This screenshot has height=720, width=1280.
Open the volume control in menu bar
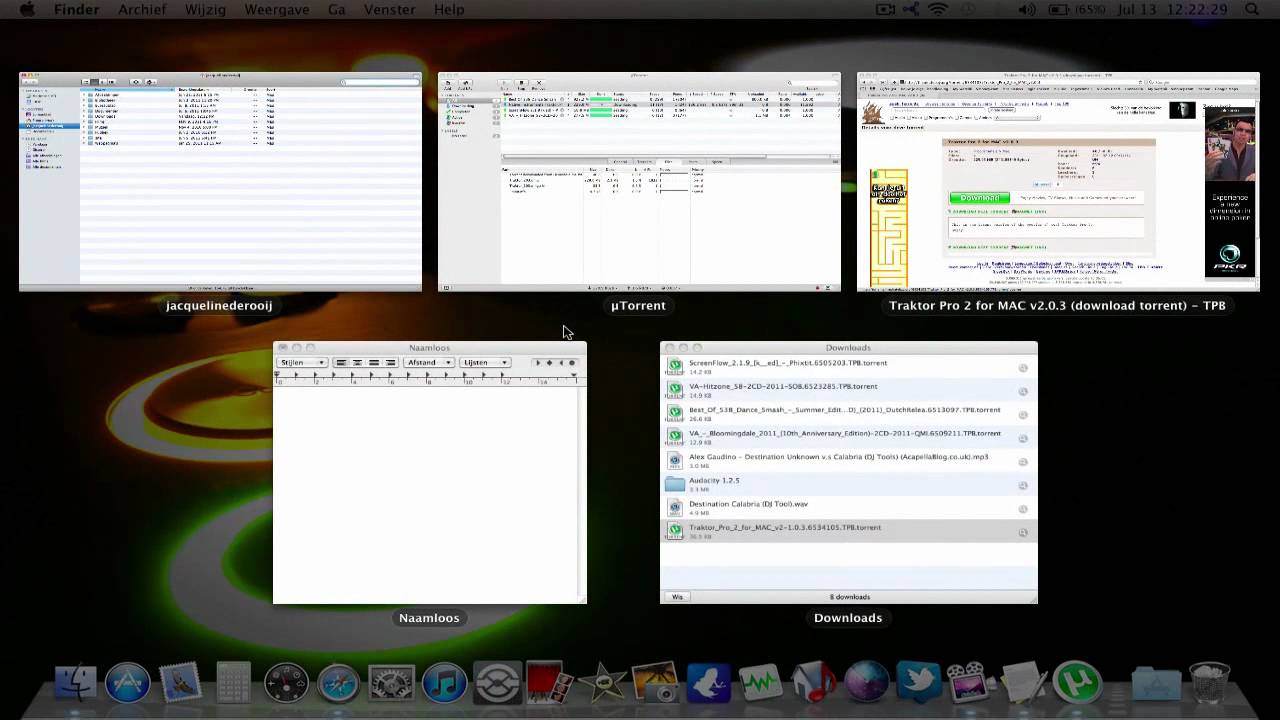click(1027, 9)
